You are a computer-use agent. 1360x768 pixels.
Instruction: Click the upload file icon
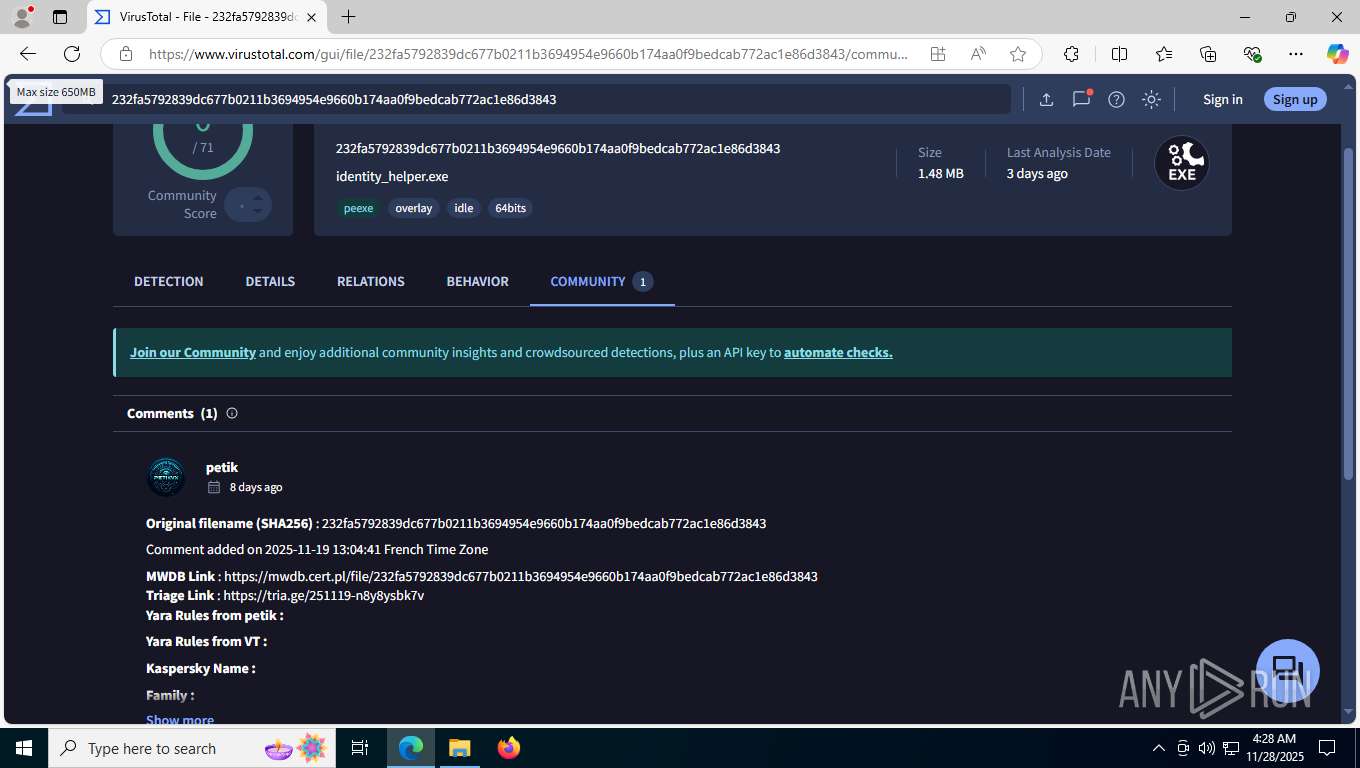click(1046, 99)
